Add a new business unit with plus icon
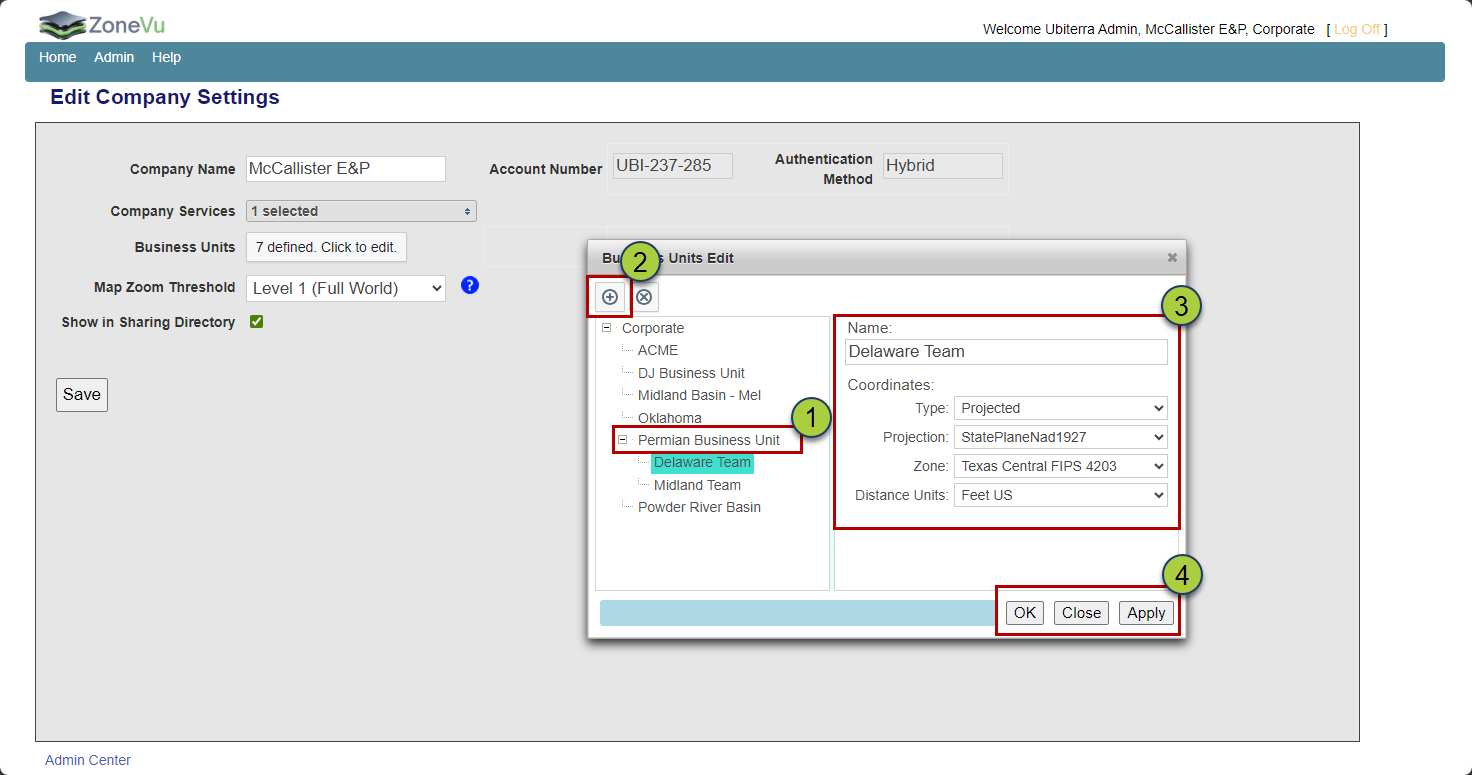Image resolution: width=1472 pixels, height=775 pixels. tap(610, 297)
